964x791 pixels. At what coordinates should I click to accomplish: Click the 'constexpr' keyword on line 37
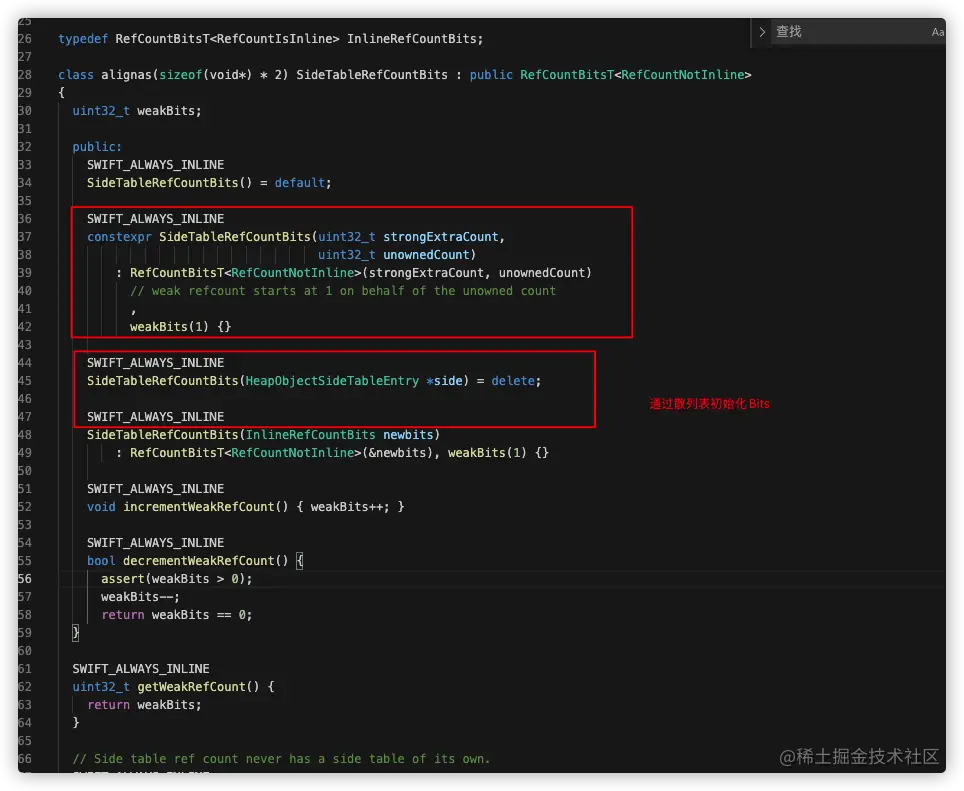(x=119, y=237)
